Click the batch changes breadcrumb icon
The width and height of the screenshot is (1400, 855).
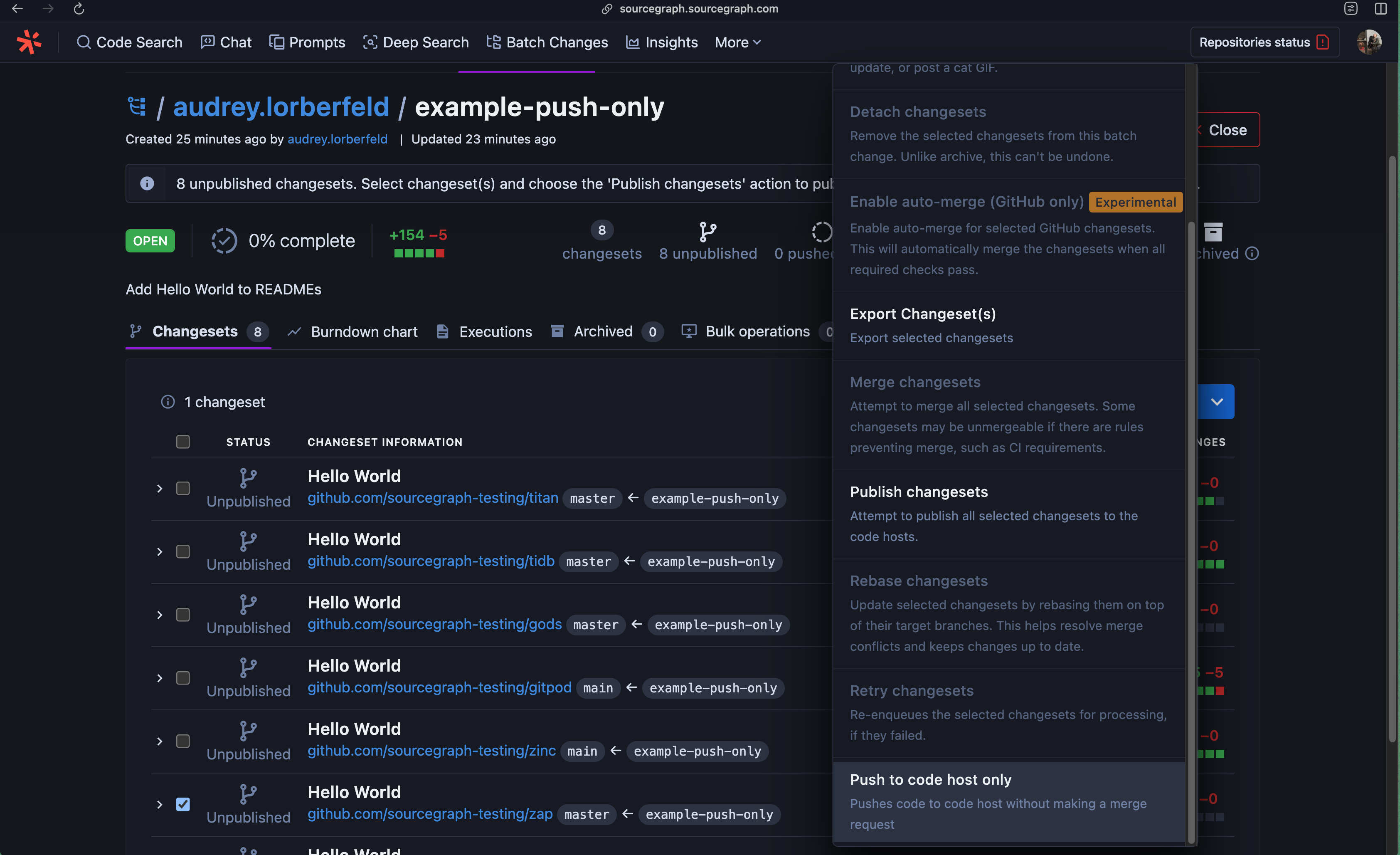(x=137, y=106)
